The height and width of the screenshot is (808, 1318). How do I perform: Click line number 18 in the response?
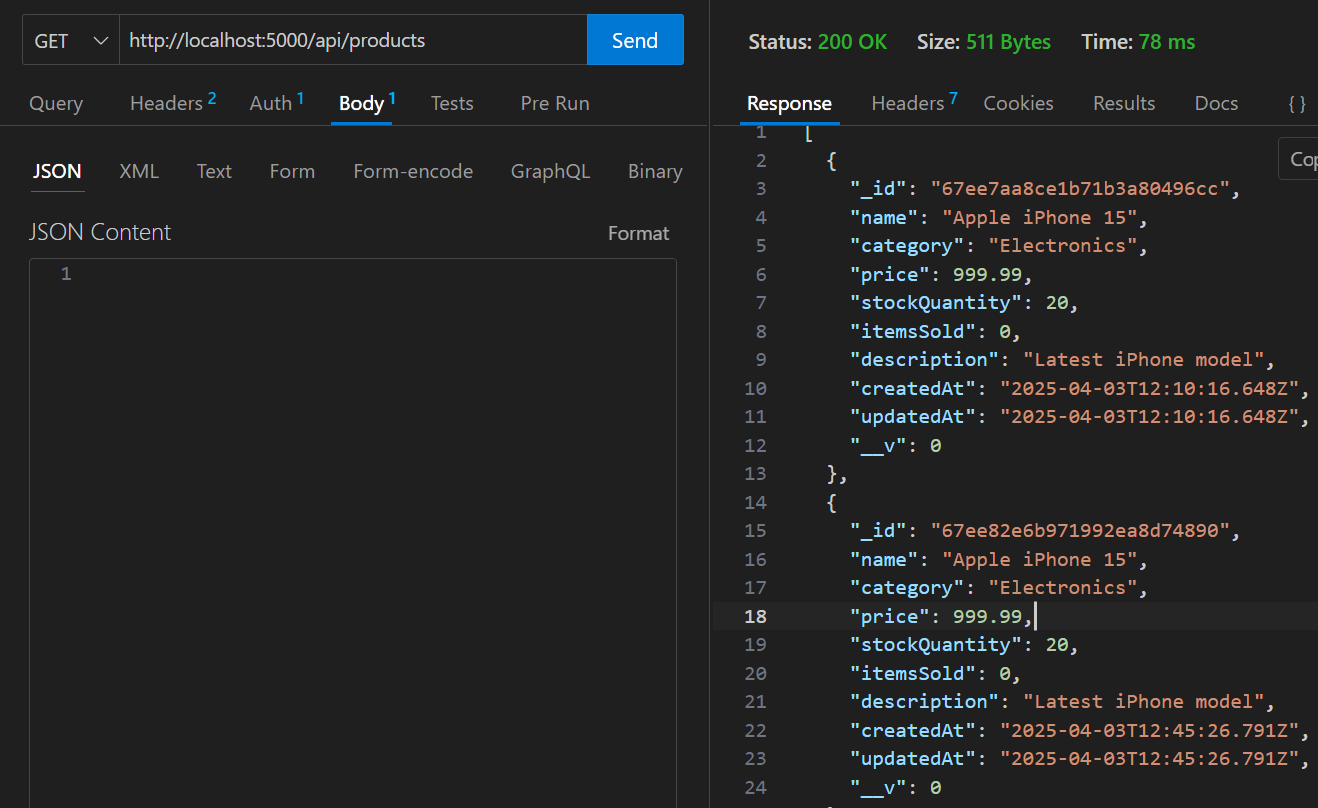pos(755,616)
